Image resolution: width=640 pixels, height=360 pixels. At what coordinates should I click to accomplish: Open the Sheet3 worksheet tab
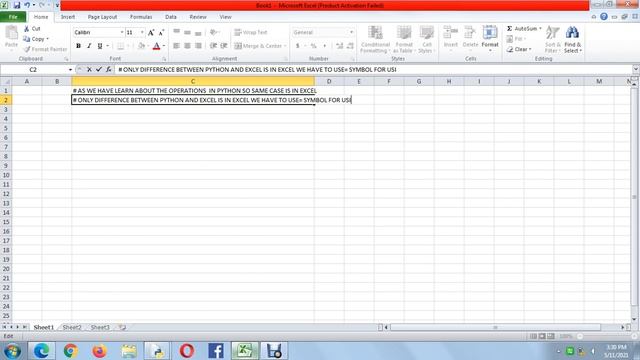pyautogui.click(x=100, y=327)
